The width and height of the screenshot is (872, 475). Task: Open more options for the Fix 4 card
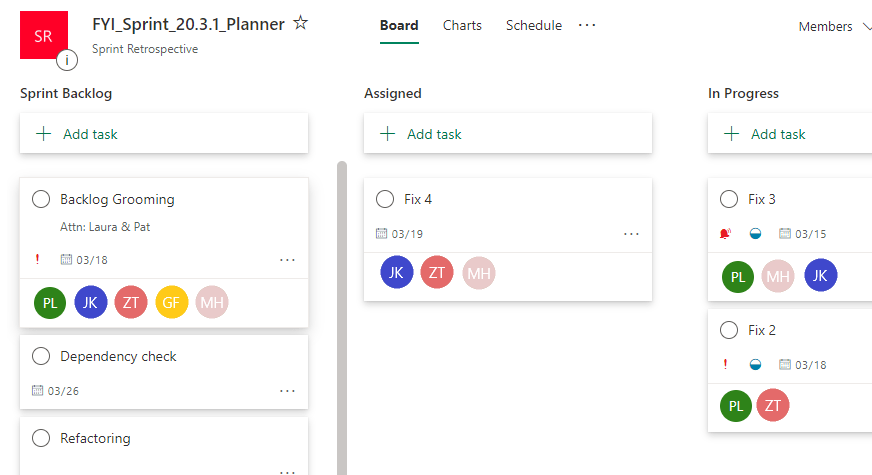pos(631,234)
